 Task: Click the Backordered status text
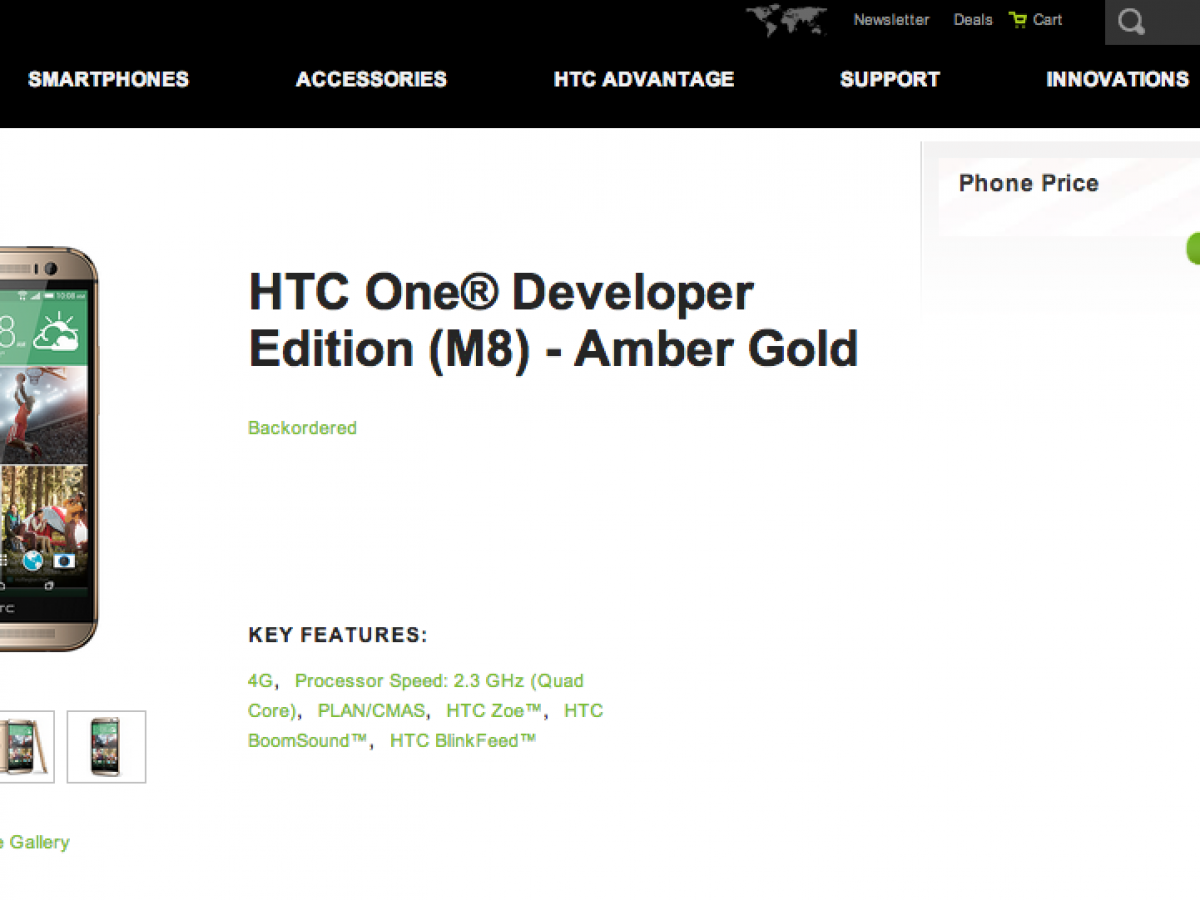point(302,428)
